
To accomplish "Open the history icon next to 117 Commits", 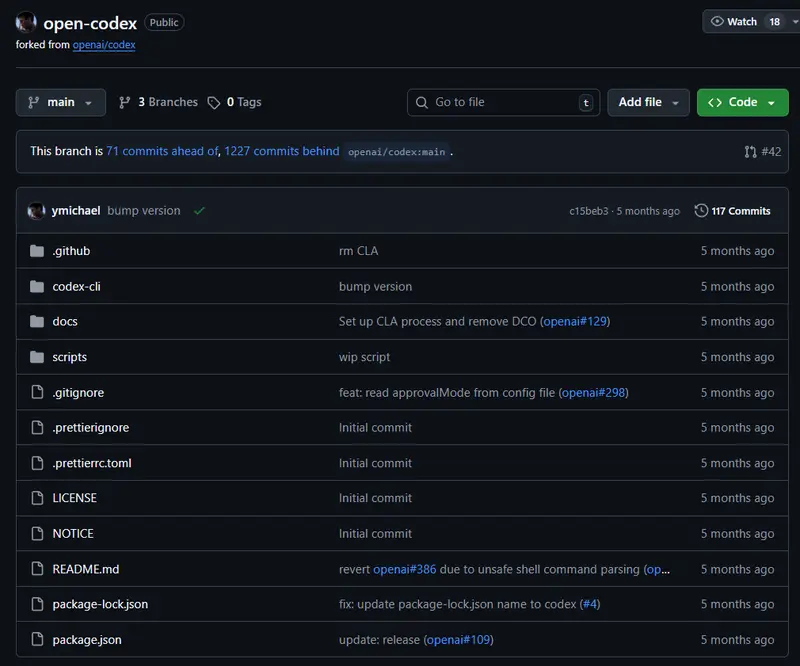I will [701, 210].
